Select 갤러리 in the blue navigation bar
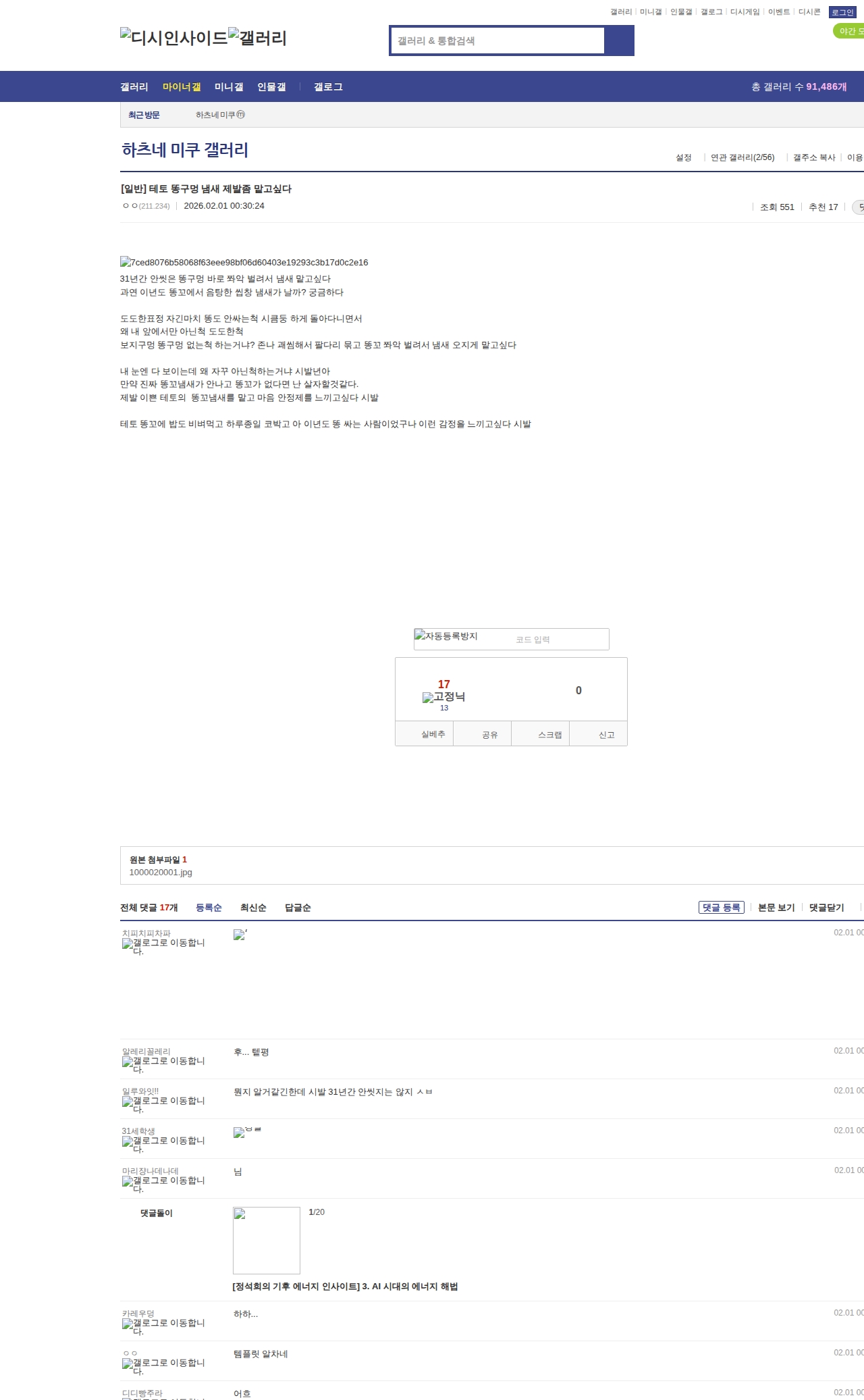The width and height of the screenshot is (864, 1400). tap(134, 86)
